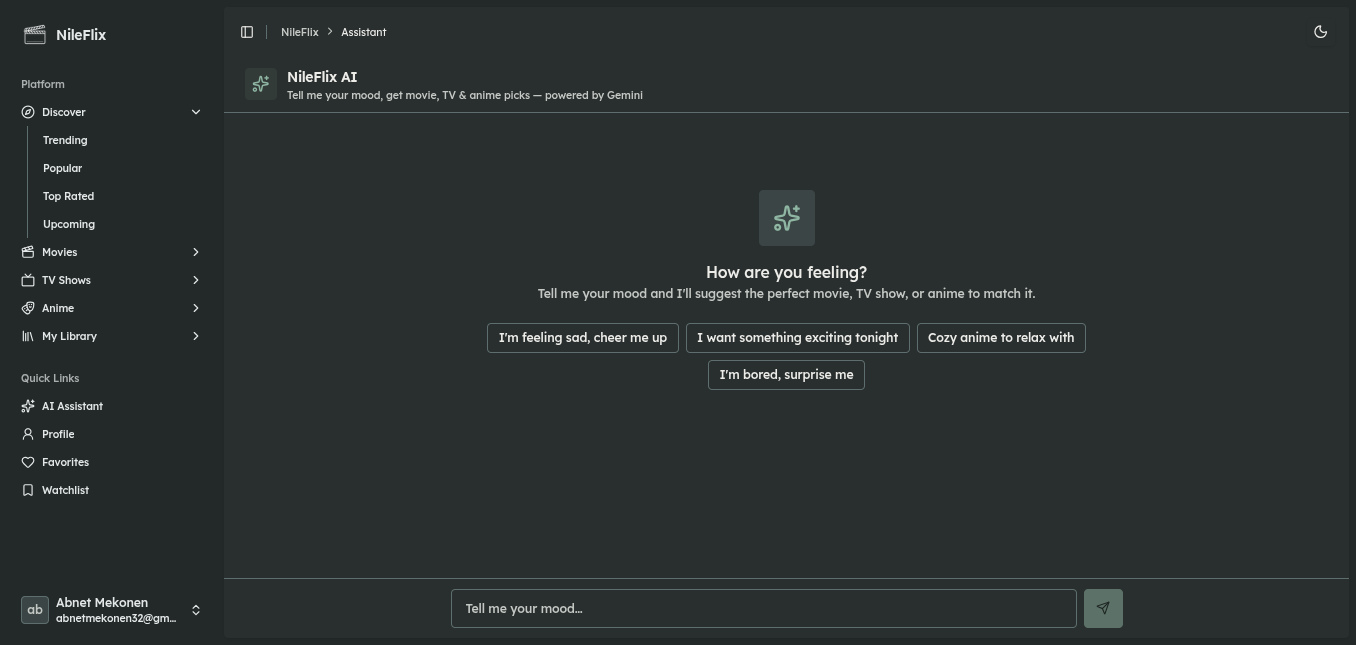Select 'Cozy anime to relax with' suggestion
The image size is (1356, 645).
pos(1001,338)
